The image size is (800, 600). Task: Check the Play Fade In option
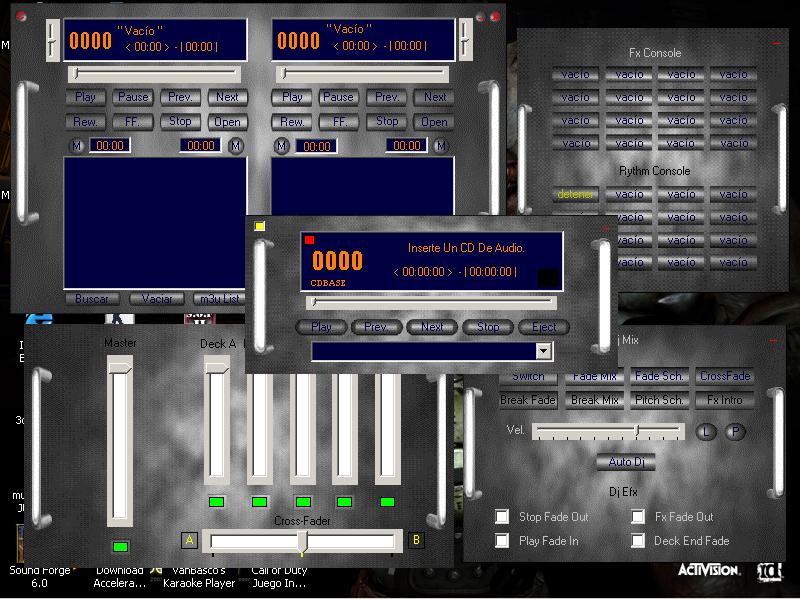point(502,541)
